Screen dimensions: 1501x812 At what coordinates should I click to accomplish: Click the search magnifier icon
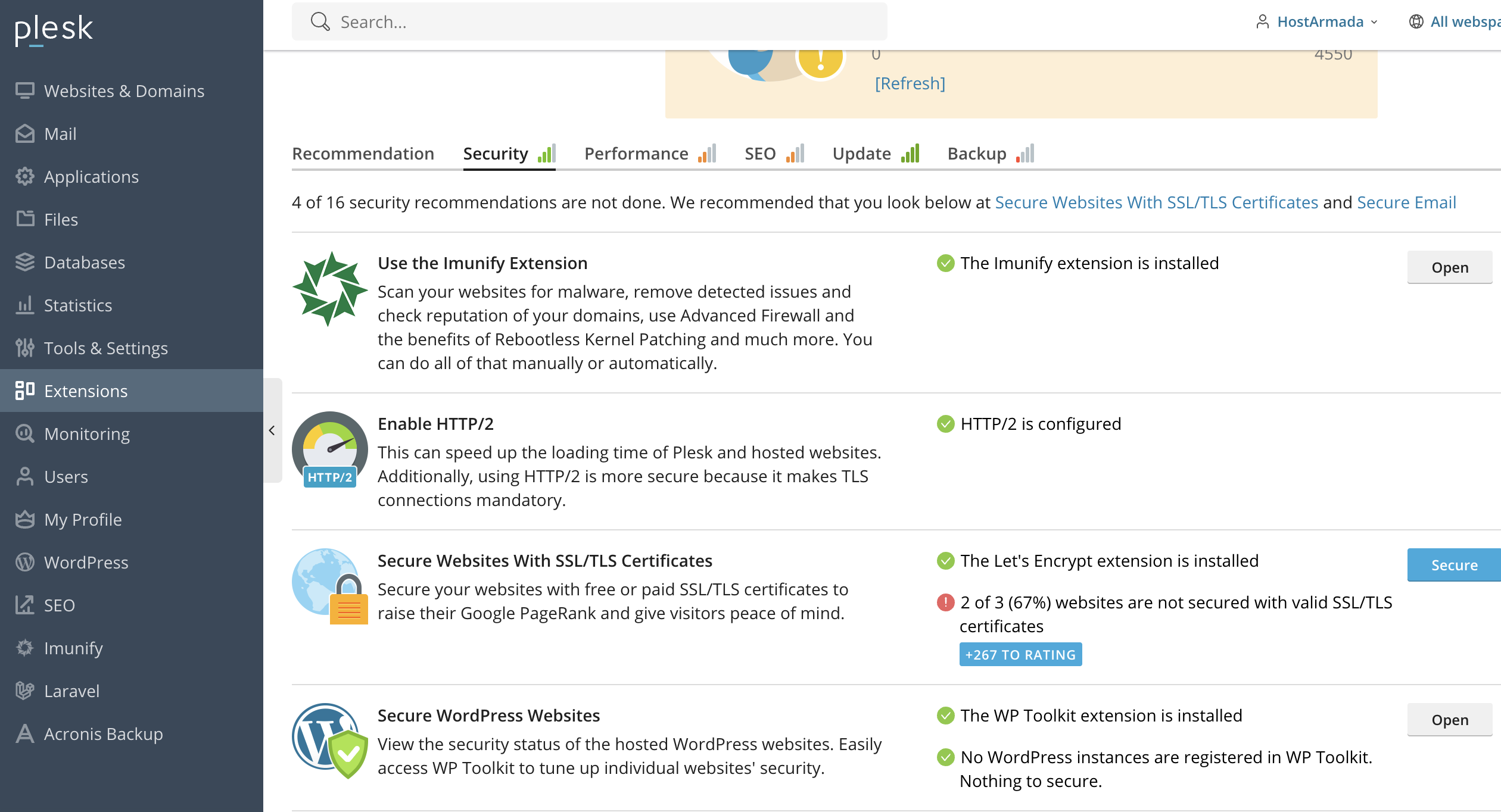pos(320,22)
